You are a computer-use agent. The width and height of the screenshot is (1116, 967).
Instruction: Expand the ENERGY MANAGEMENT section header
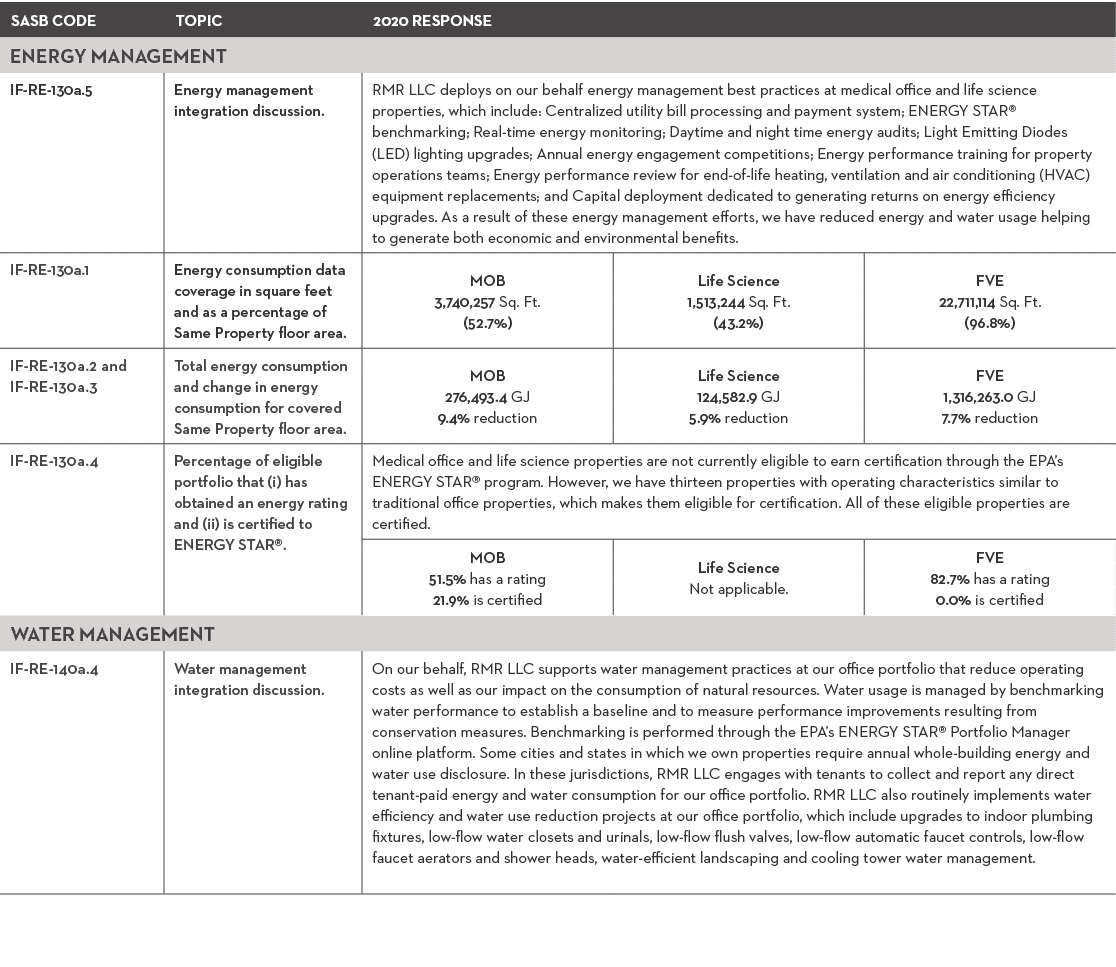tap(119, 56)
